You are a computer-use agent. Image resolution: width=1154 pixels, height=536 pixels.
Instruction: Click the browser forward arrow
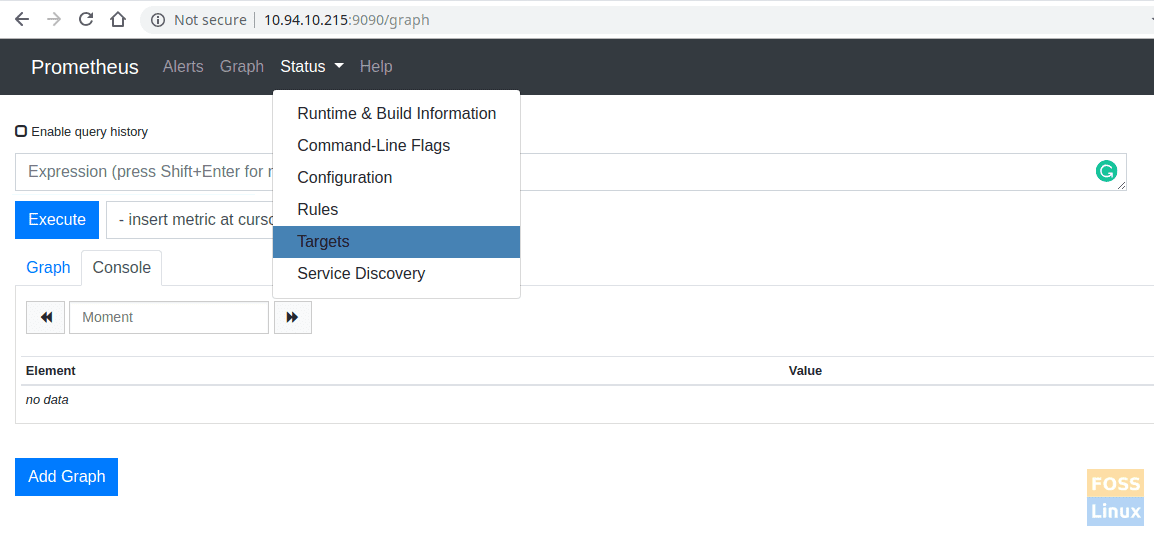54,19
